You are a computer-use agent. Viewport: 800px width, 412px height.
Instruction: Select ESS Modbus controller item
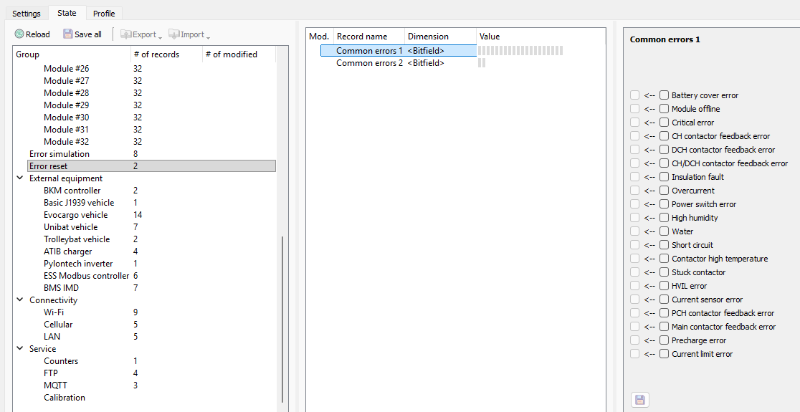(x=86, y=276)
